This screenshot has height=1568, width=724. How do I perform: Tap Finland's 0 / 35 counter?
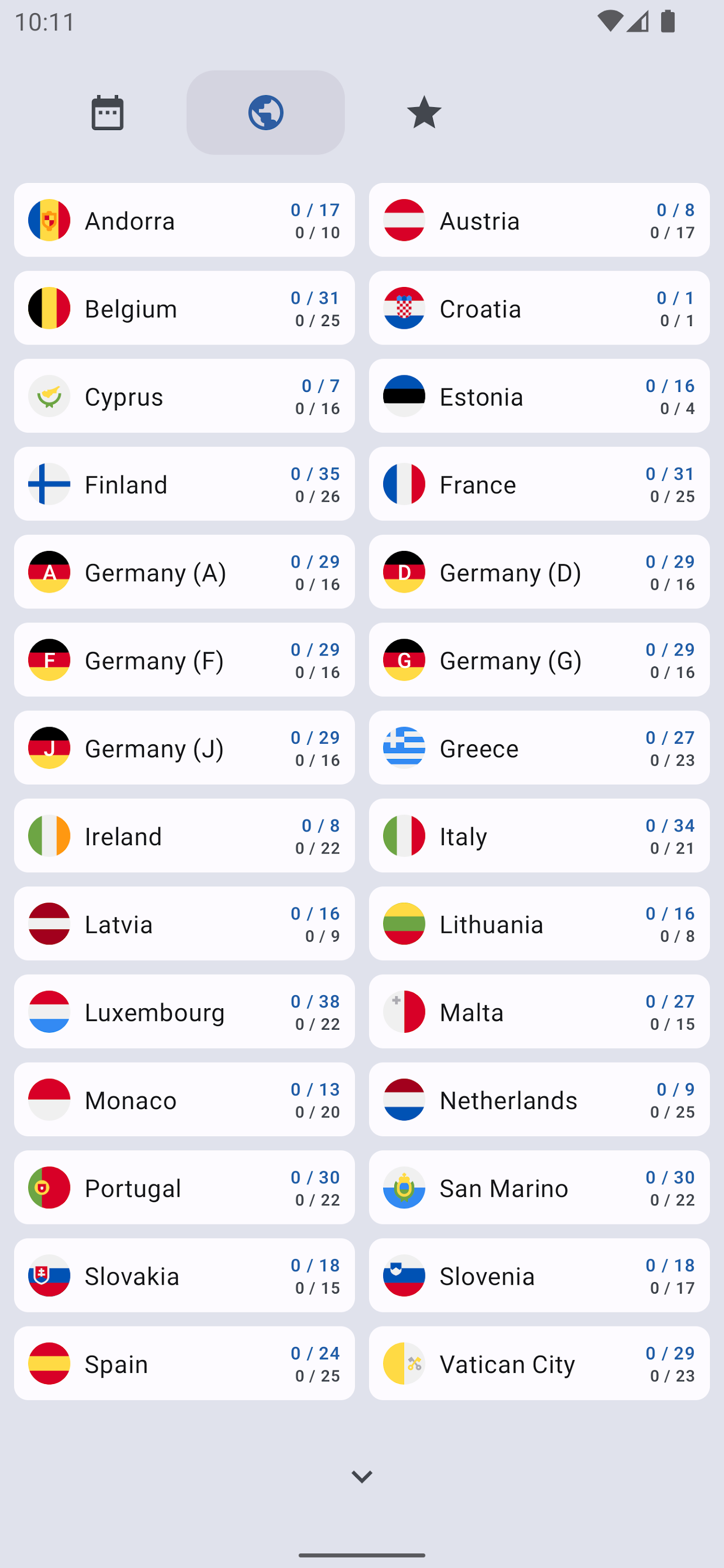(x=315, y=474)
